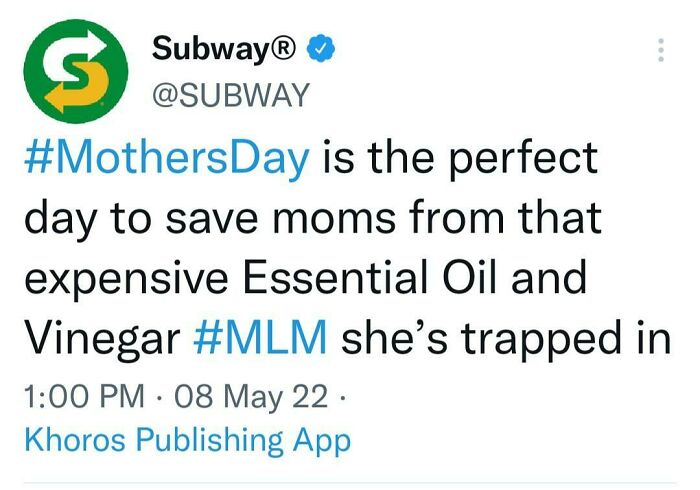Open the Subway display name
This screenshot has width=700, height=490.
tap(212, 49)
